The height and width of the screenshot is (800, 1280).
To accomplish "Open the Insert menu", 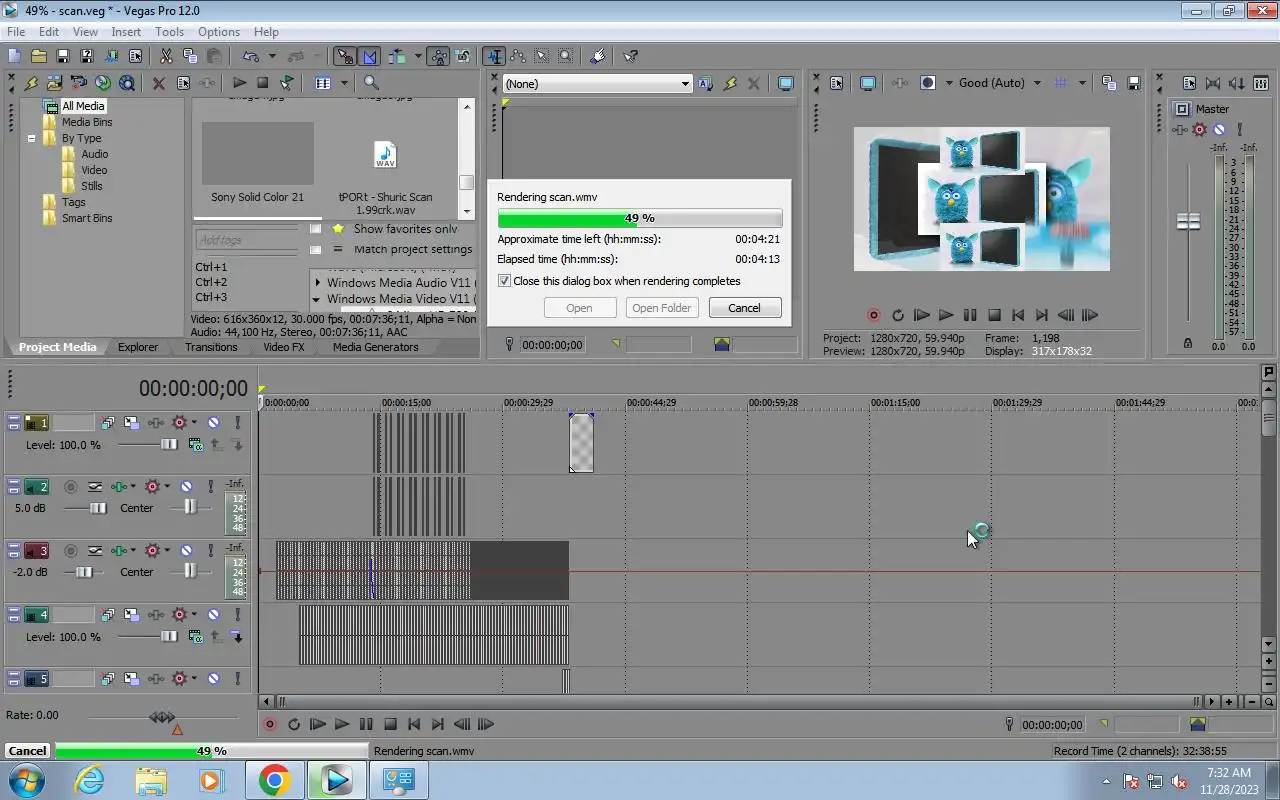I will 126,32.
